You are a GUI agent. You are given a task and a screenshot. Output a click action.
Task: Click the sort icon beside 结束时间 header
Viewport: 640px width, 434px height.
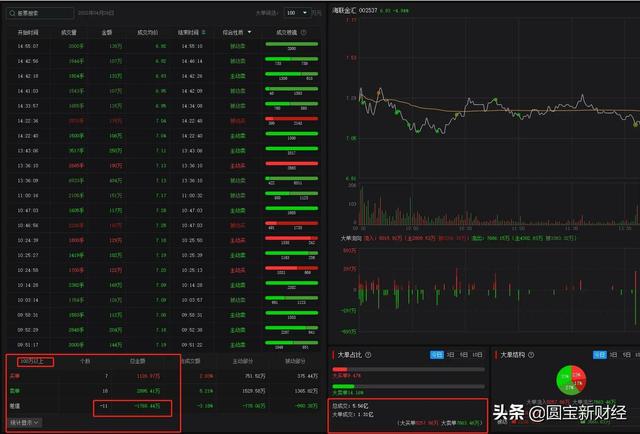click(x=204, y=32)
